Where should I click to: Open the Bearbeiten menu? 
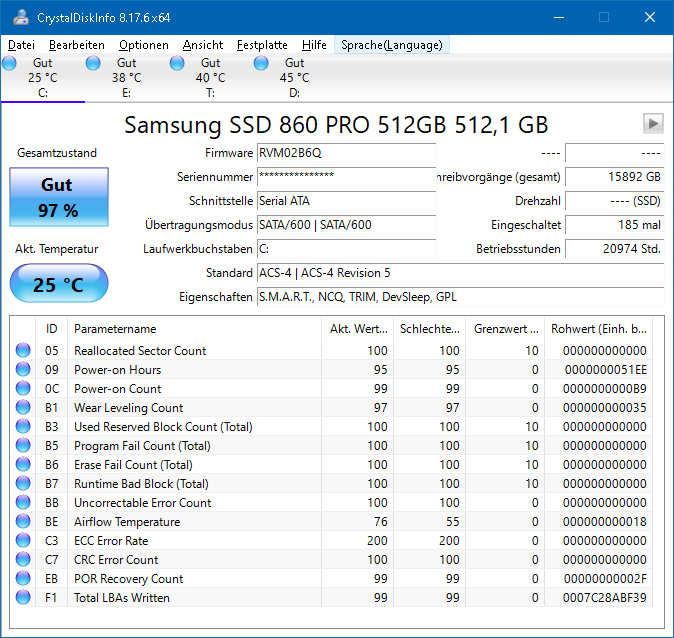pyautogui.click(x=77, y=45)
